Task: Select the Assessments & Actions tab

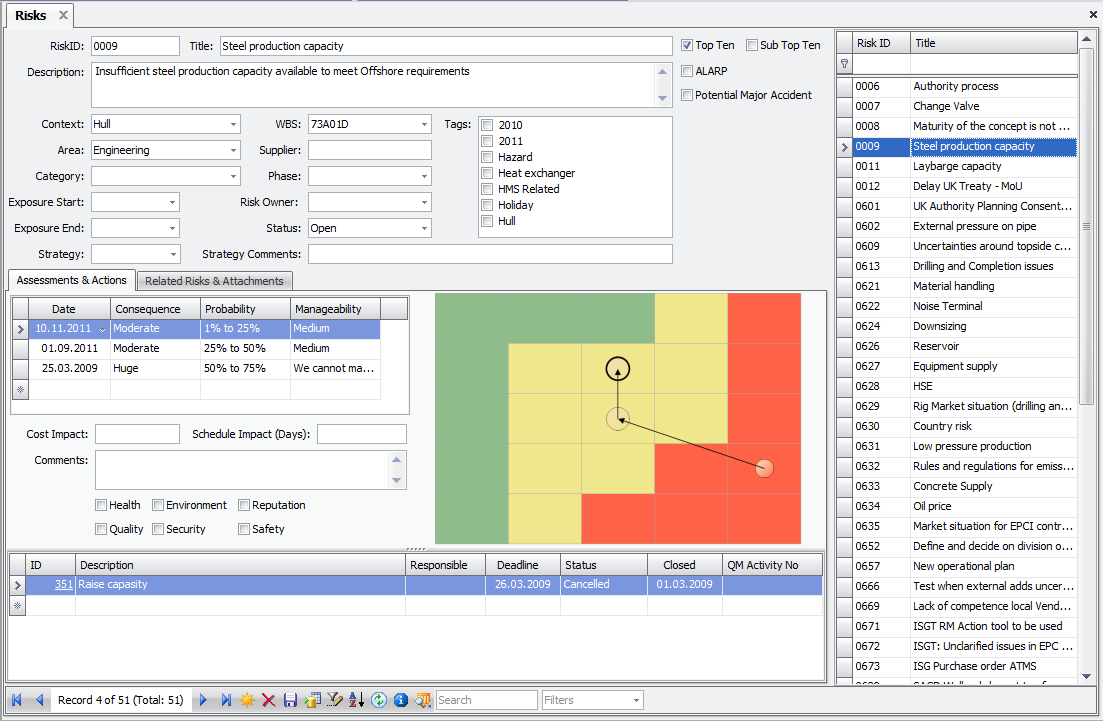Action: [70, 281]
